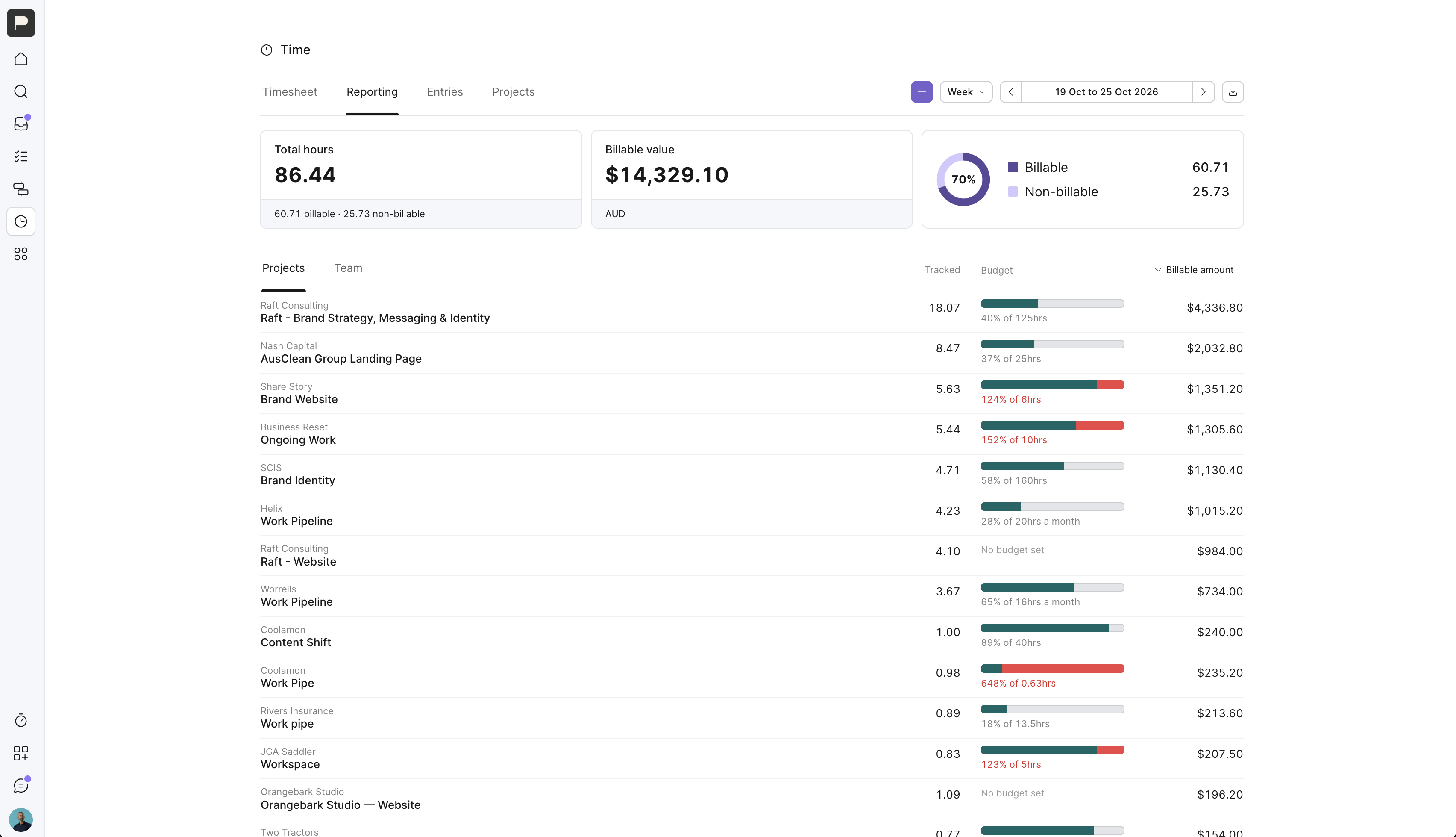This screenshot has width=1456, height=837.
Task: Open the chat messages icon in sidebar
Action: 21,785
